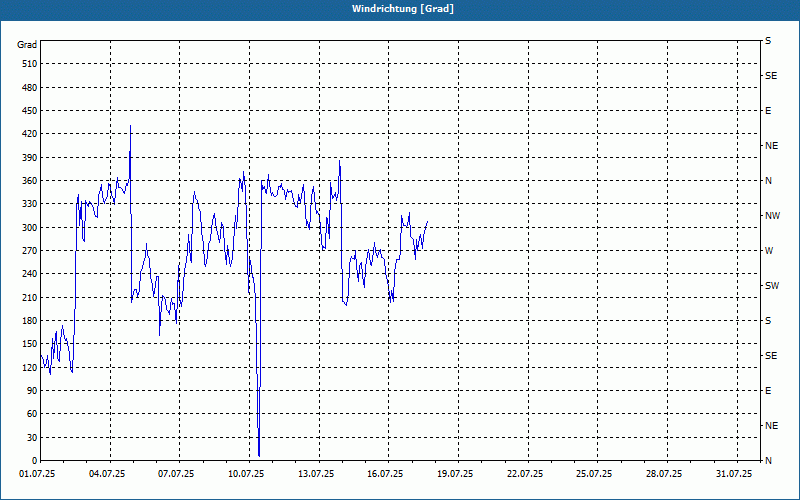Click the date label 04.07.25
This screenshot has height=500, width=800.
(107, 474)
